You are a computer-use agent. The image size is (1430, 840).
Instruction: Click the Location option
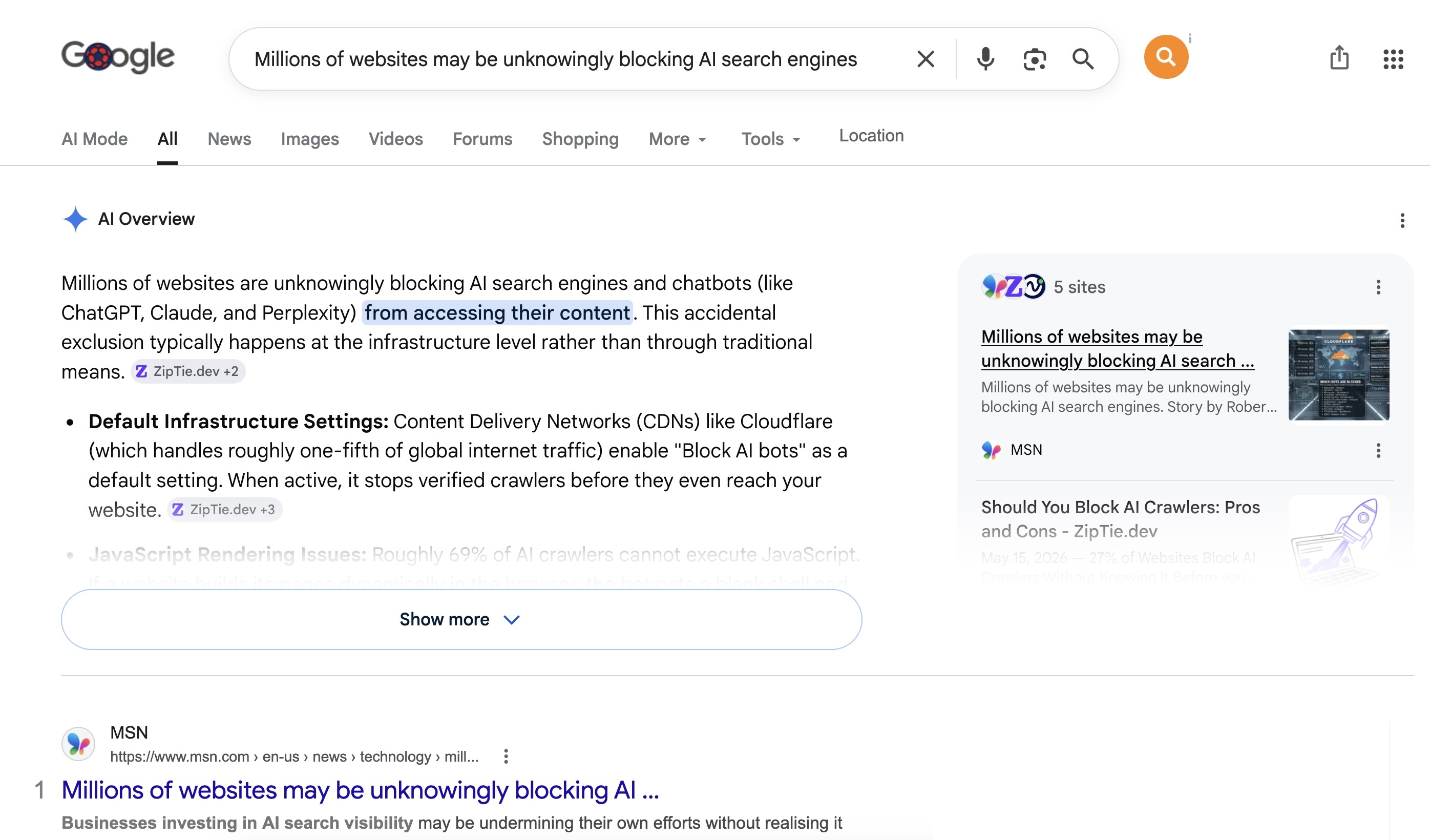click(871, 136)
